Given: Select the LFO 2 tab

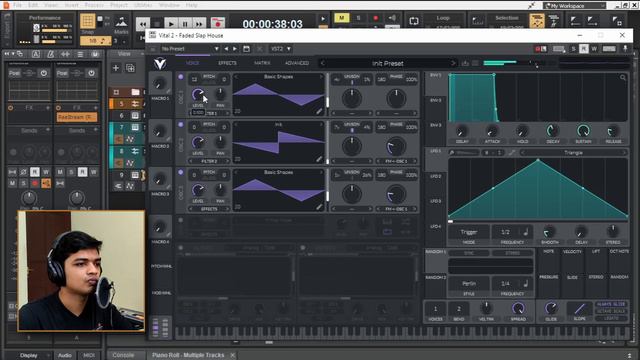Looking at the screenshot, I should click(436, 176).
